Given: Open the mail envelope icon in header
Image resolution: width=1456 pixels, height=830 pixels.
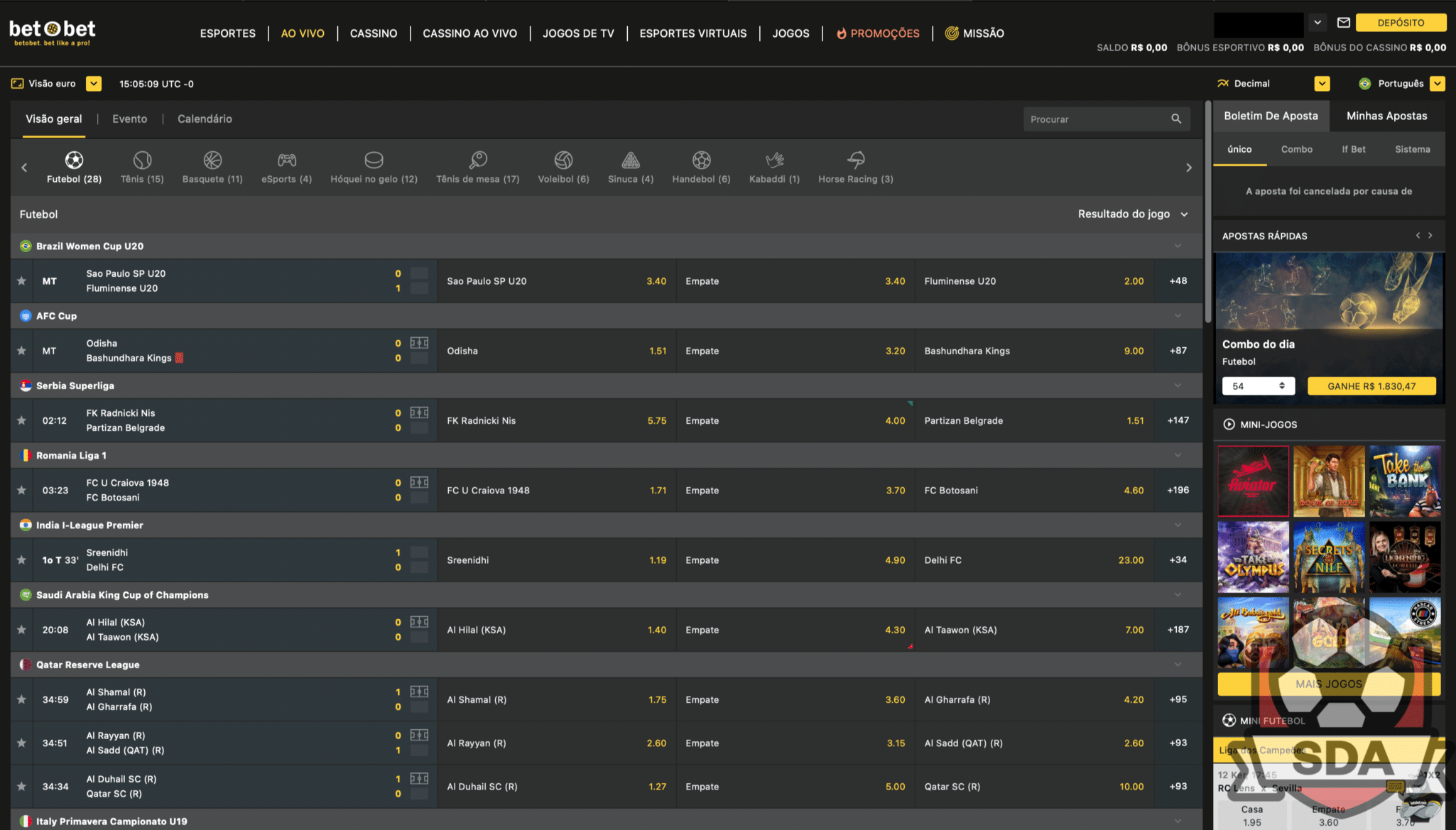Looking at the screenshot, I should pos(1343,23).
